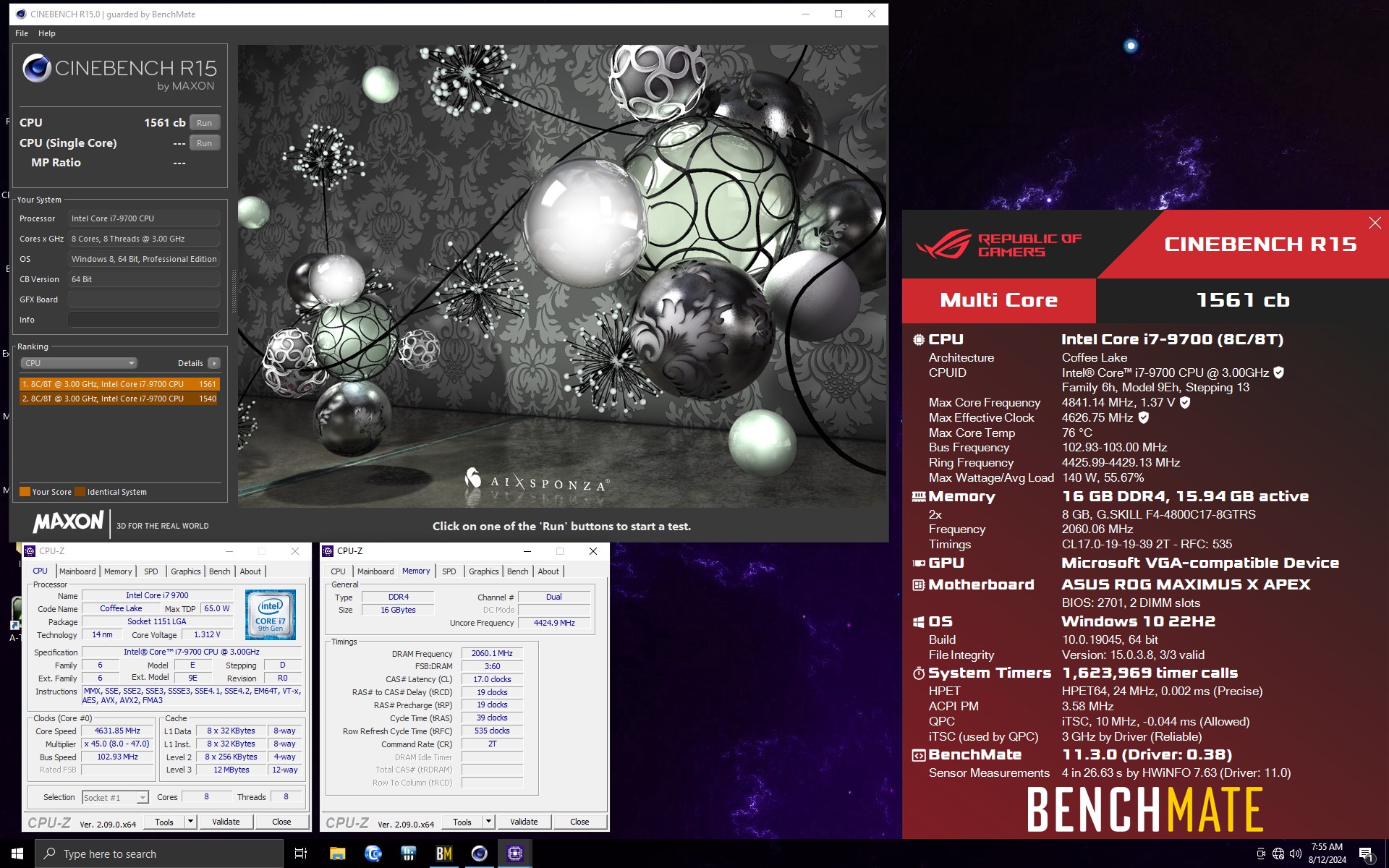The image size is (1389, 868).
Task: Click the Processor field Intel Core i7-9700 CPU
Action: [x=144, y=218]
